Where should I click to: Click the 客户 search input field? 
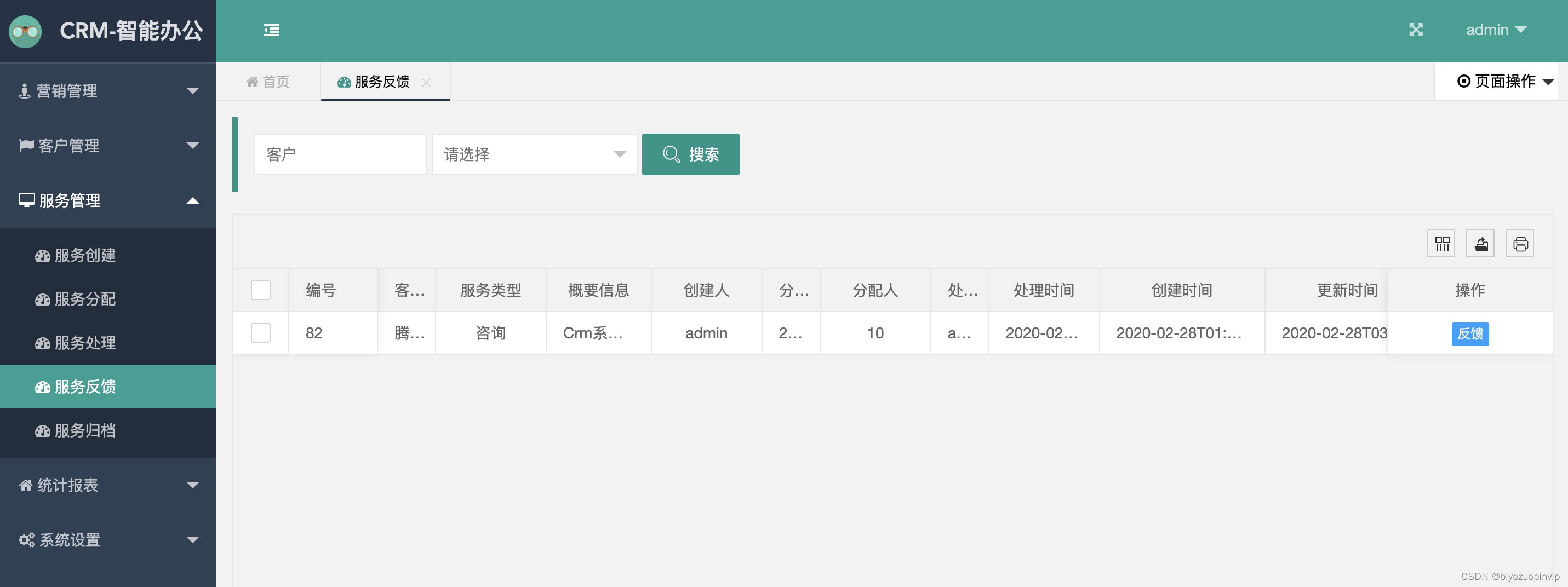click(x=340, y=154)
